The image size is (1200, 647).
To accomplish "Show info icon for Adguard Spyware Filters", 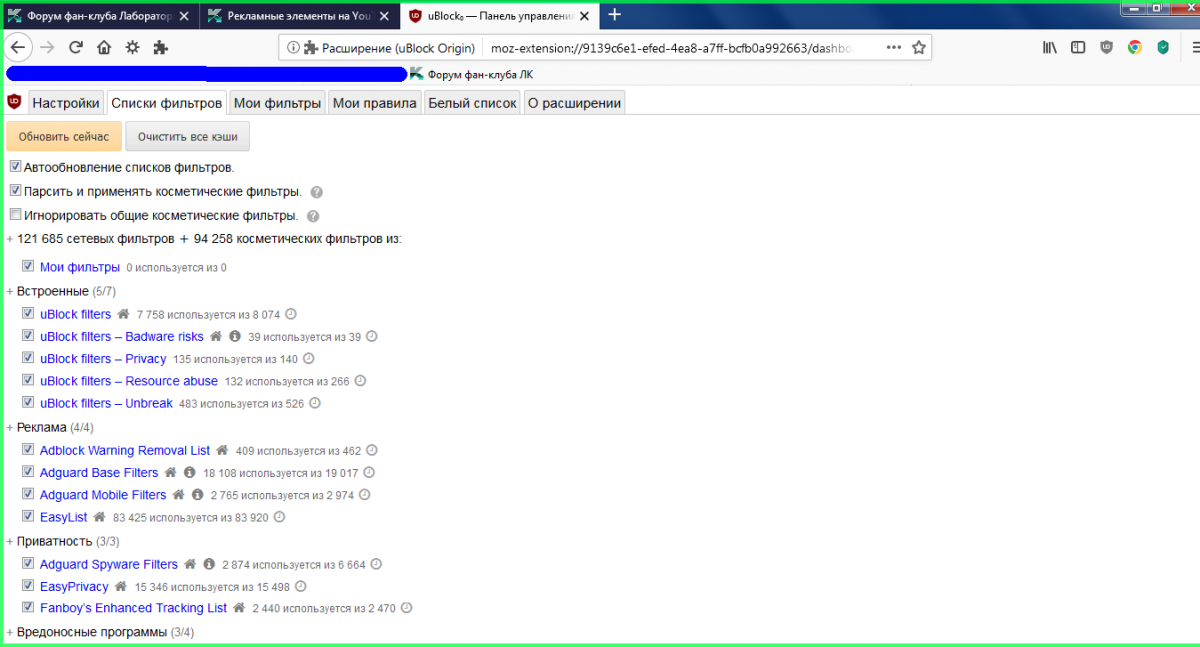I will click(x=209, y=564).
